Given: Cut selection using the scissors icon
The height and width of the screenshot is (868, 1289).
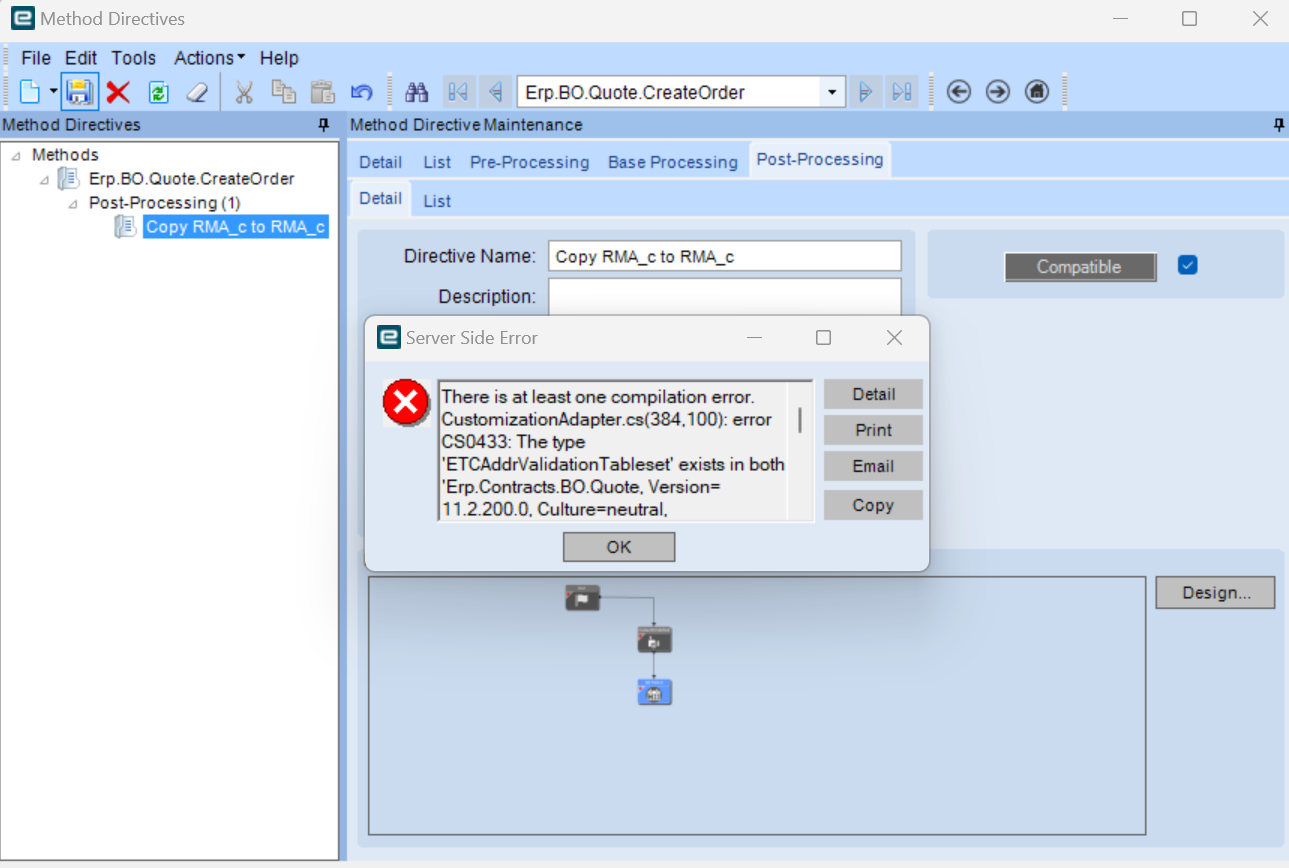Looking at the screenshot, I should coord(243,91).
